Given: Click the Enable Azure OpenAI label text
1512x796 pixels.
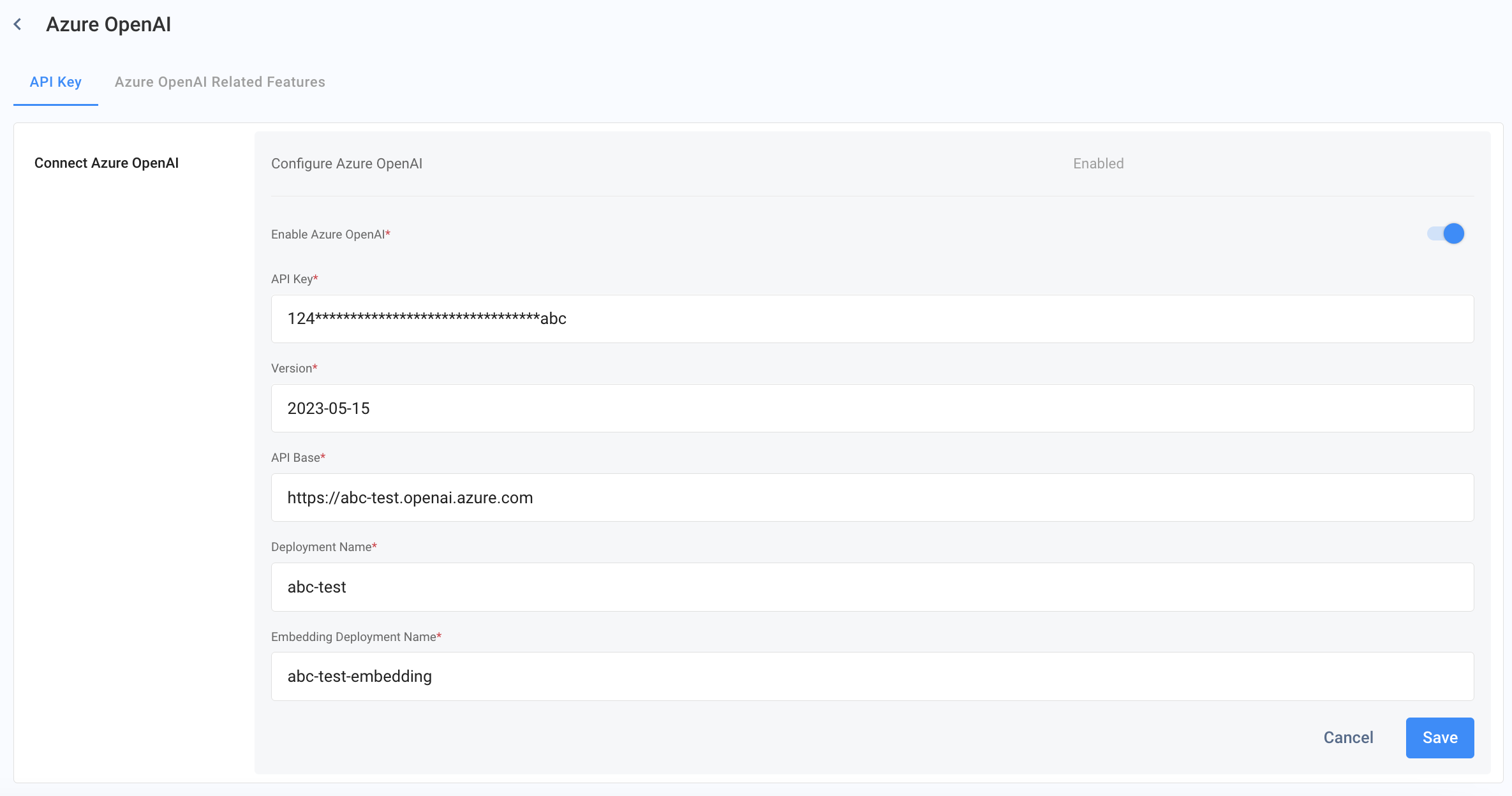Looking at the screenshot, I should click(x=330, y=234).
